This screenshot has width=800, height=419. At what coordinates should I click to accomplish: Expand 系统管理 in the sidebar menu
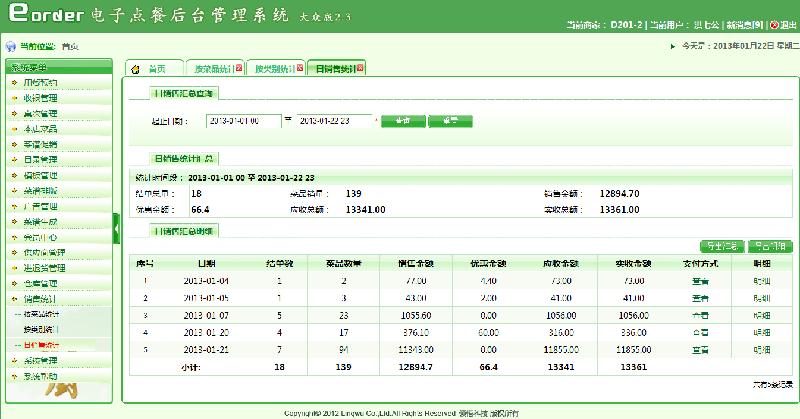click(40, 361)
